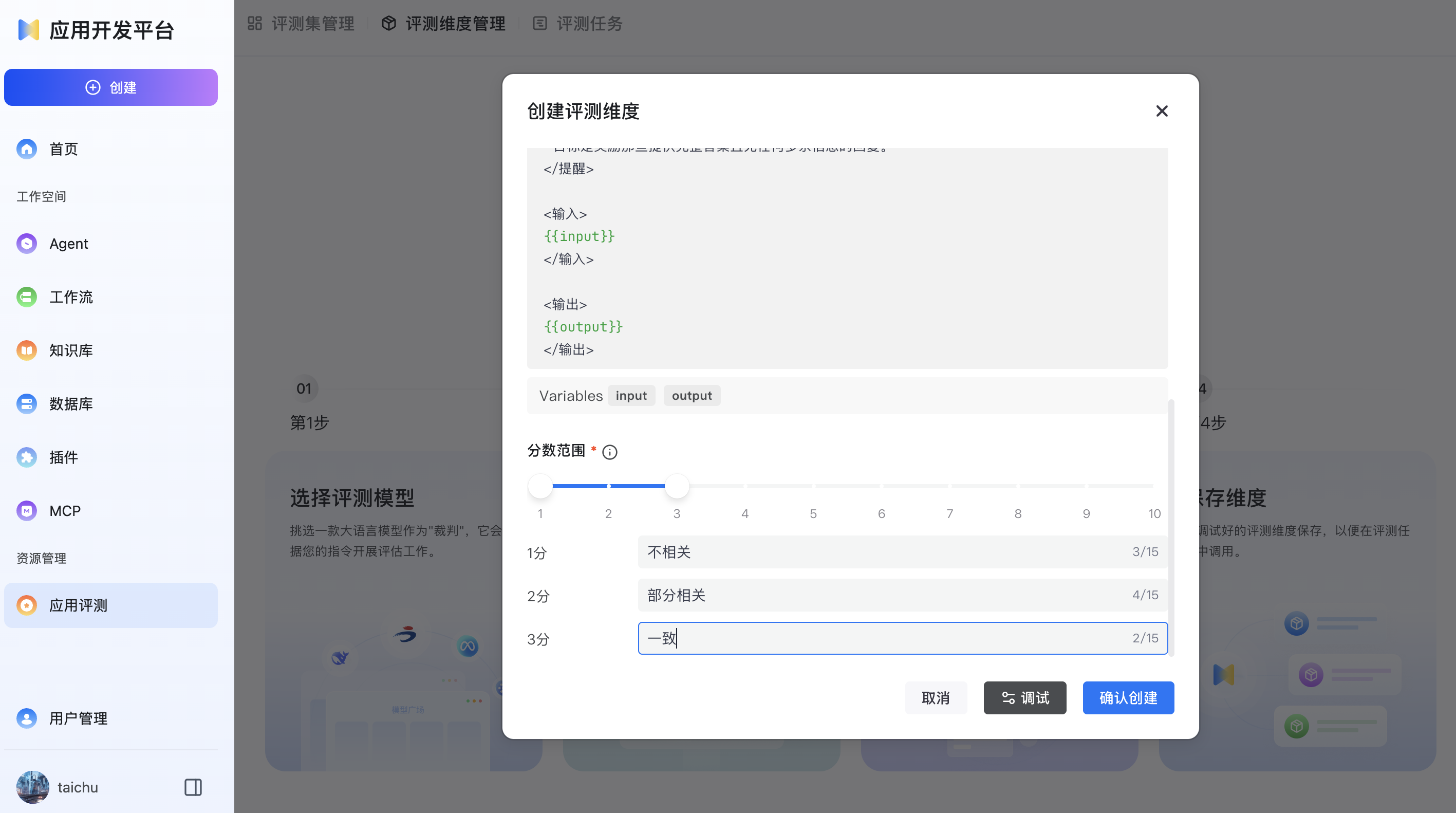Click 确认创建 to confirm creation

(1128, 698)
